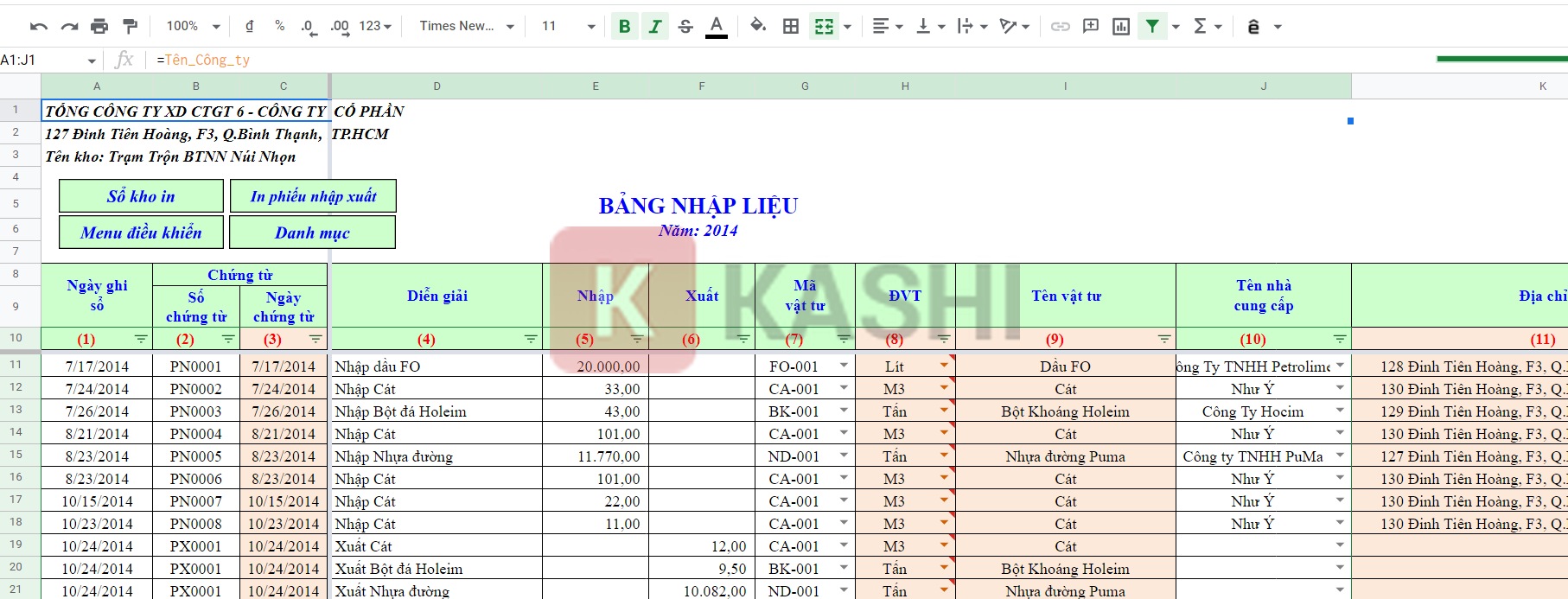Image resolution: width=1568 pixels, height=599 pixels.
Task: Merge the selected cells
Action: pyautogui.click(x=824, y=26)
